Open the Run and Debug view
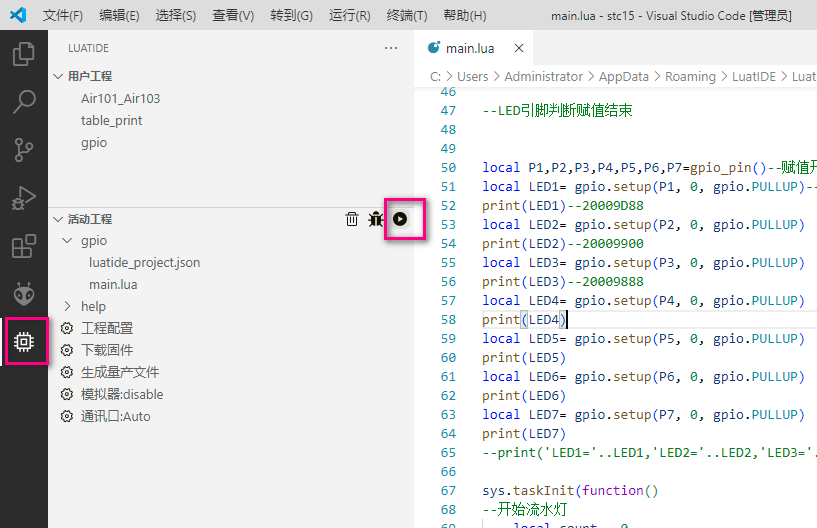Image resolution: width=817 pixels, height=528 pixels. [x=23, y=198]
